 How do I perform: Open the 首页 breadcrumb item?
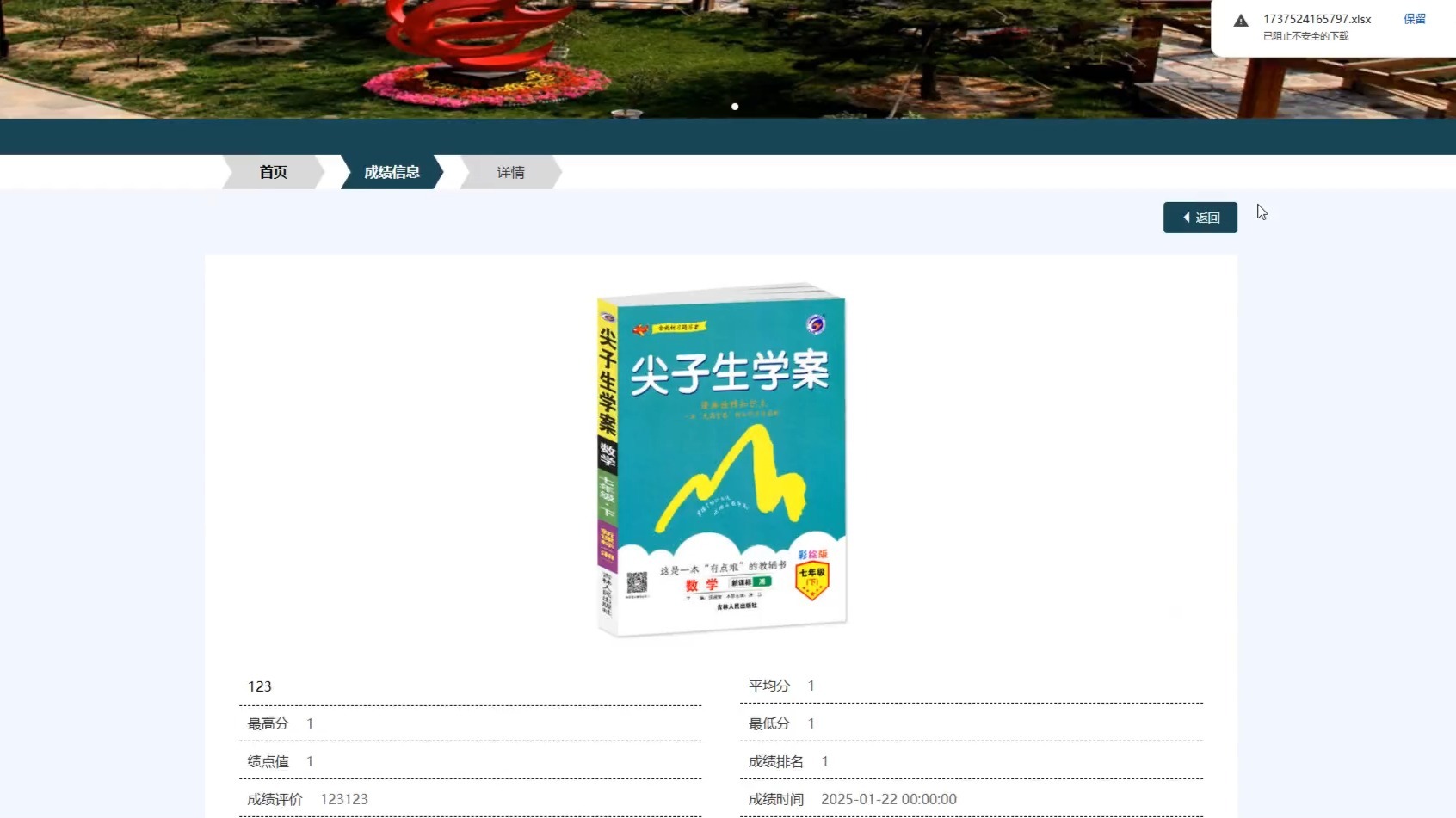point(272,172)
